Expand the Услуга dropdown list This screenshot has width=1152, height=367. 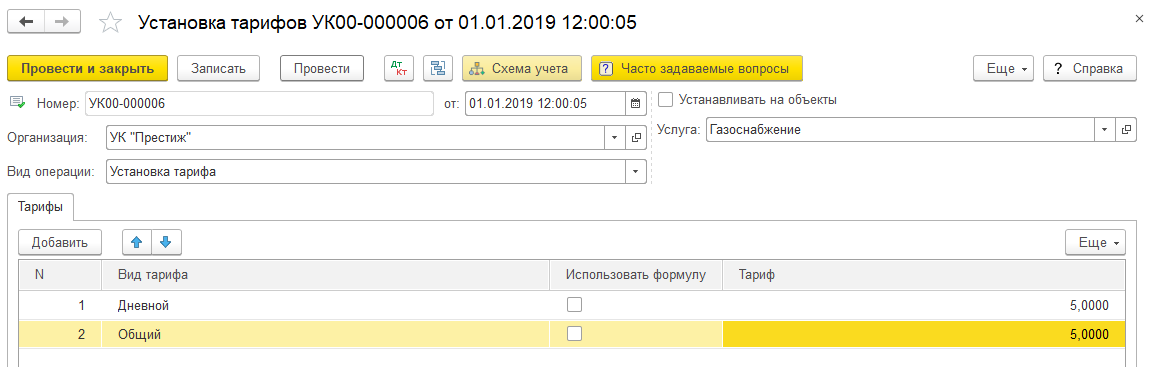[1104, 130]
